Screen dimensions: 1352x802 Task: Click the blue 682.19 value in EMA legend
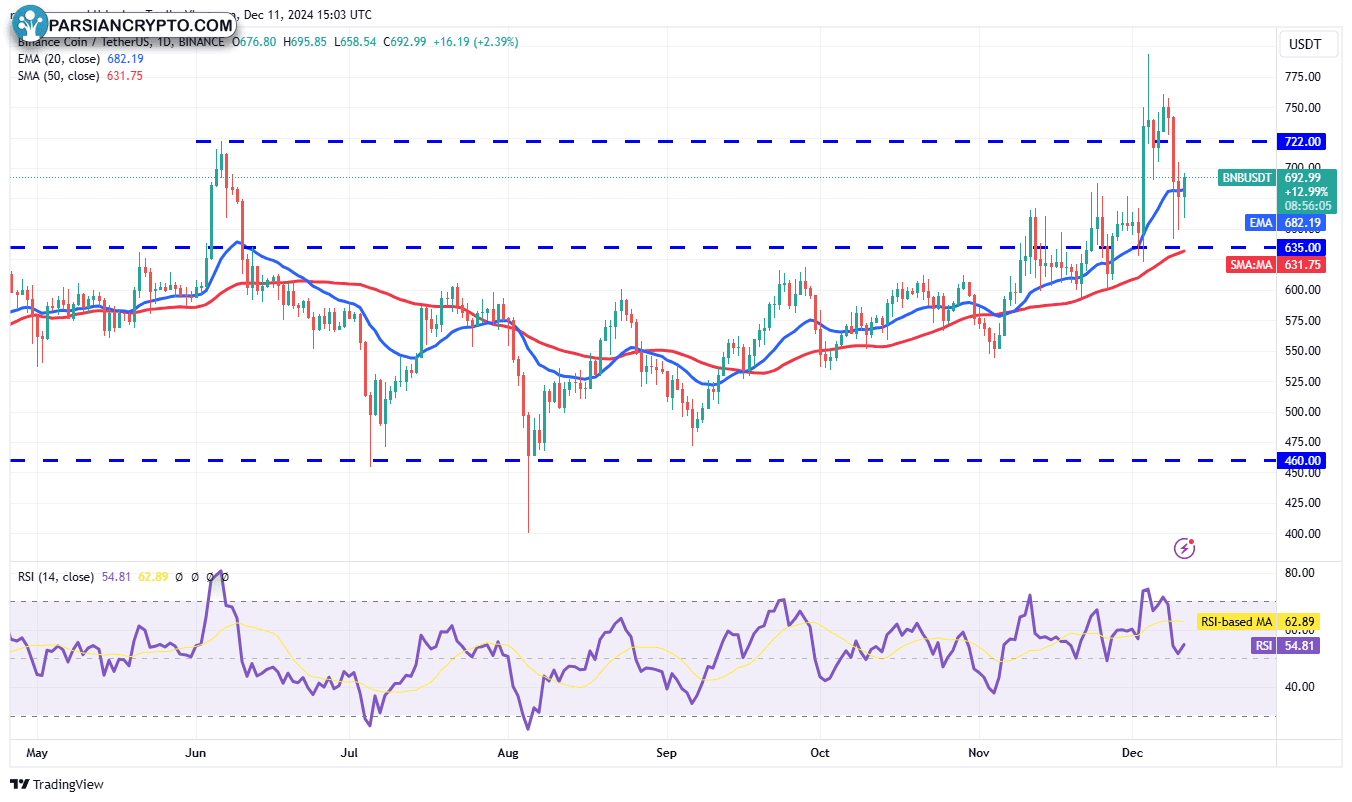point(126,59)
